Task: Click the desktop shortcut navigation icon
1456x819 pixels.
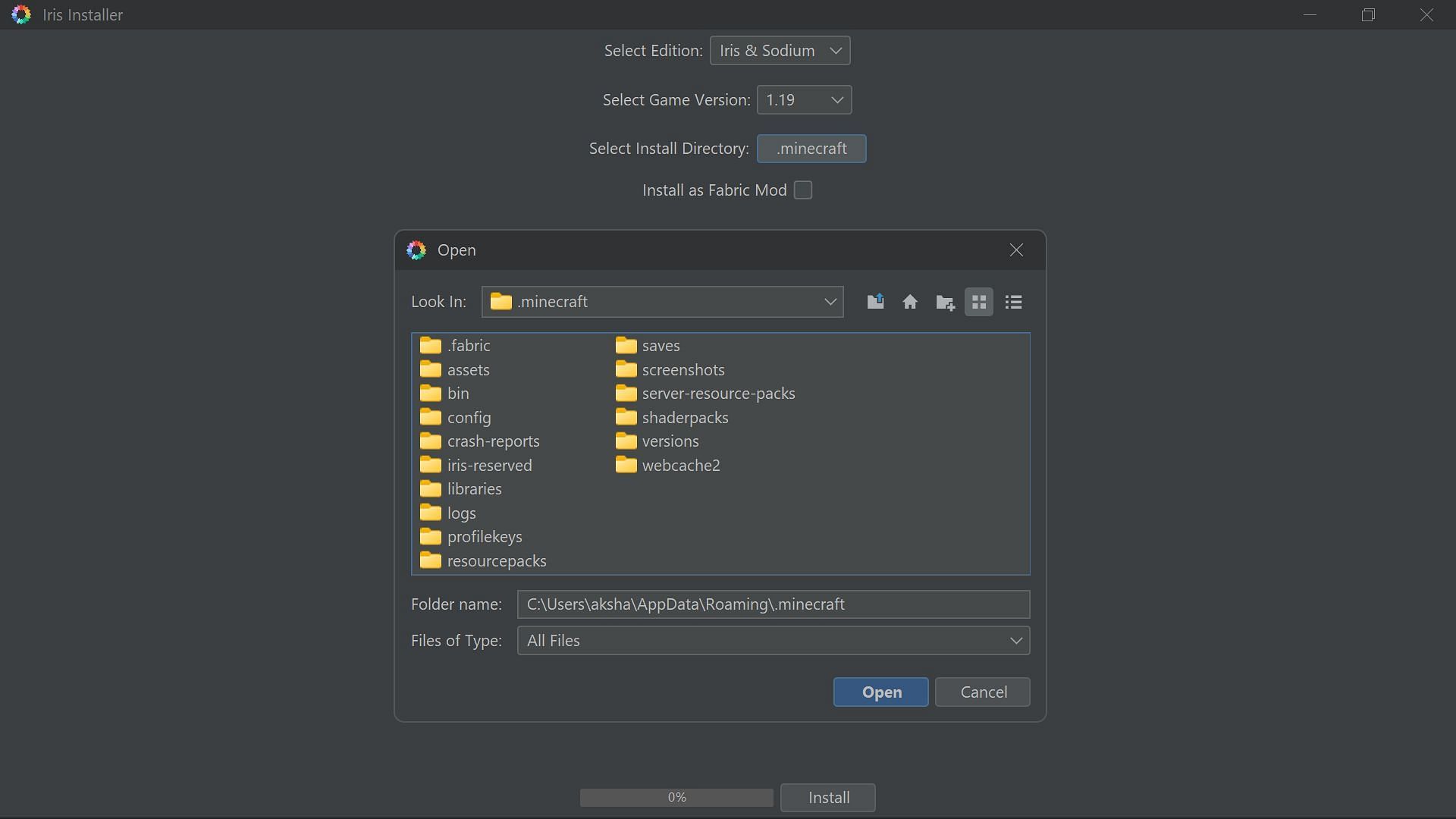Action: [910, 301]
